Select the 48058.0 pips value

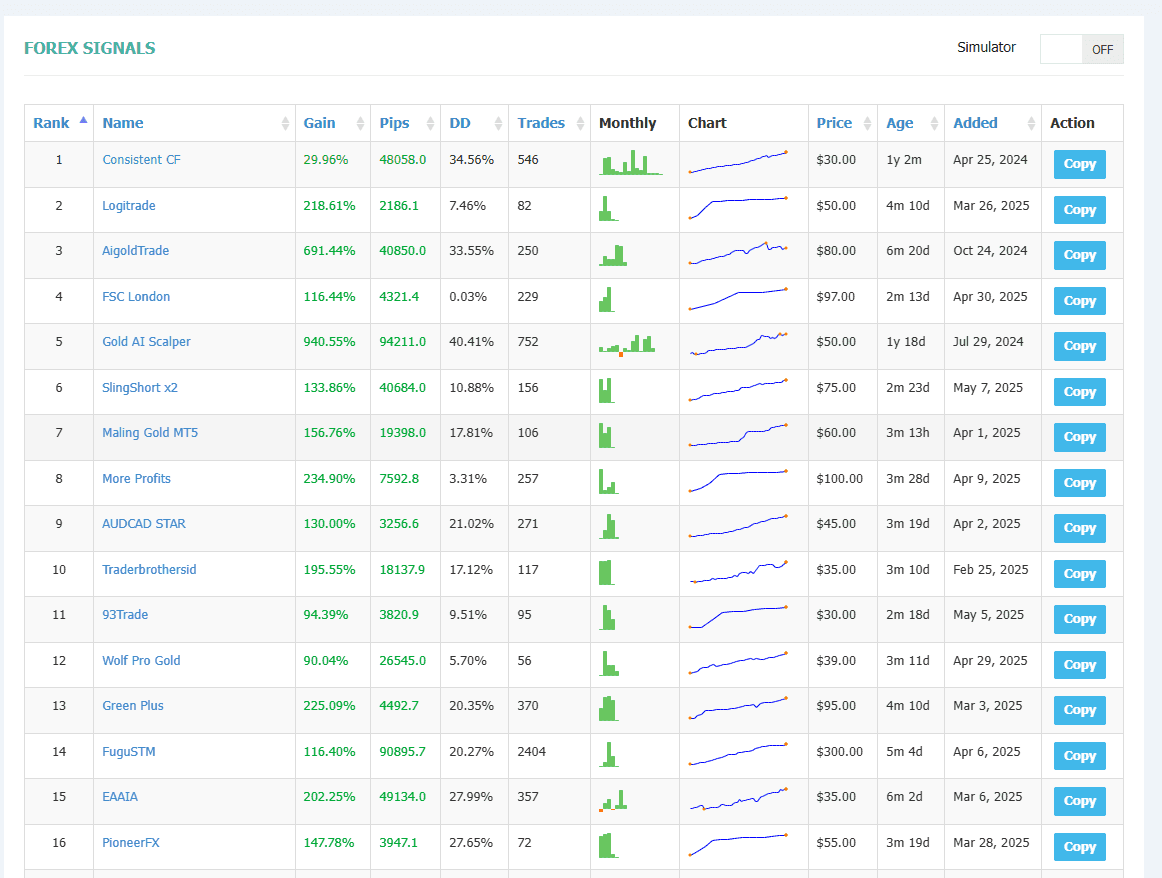(402, 160)
